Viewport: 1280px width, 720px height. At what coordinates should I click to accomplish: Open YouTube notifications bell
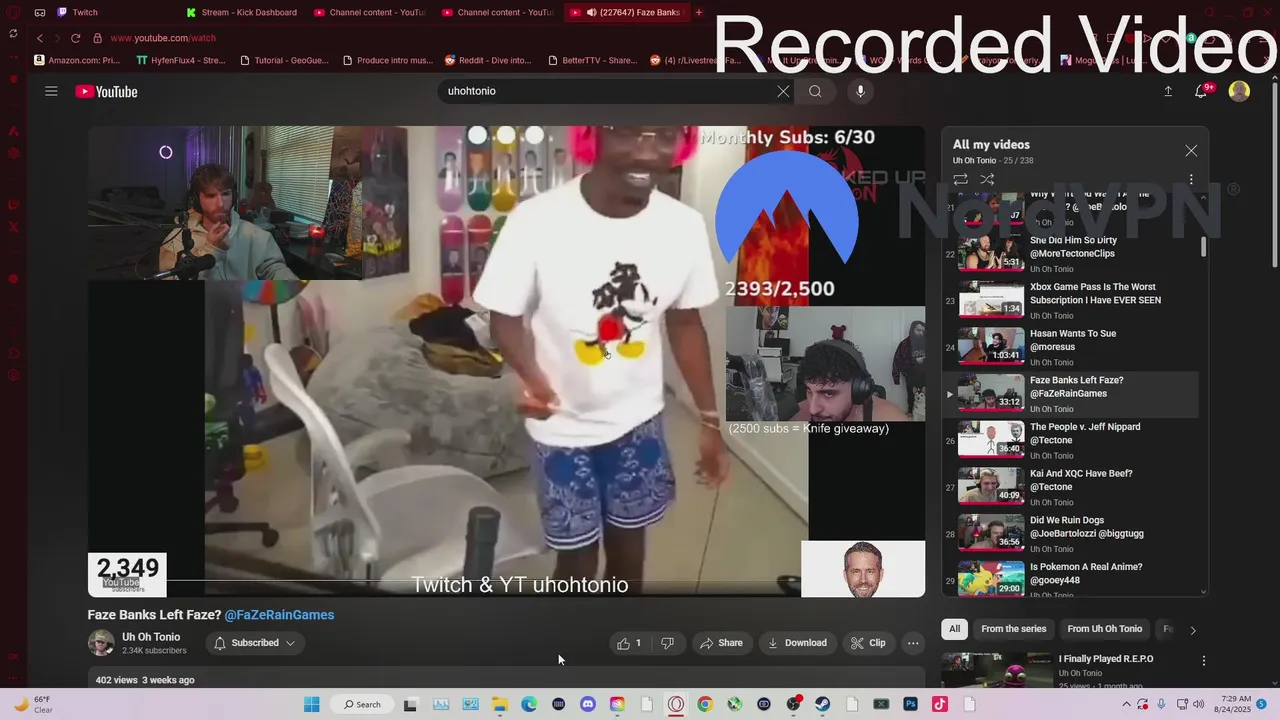pyautogui.click(x=1203, y=91)
